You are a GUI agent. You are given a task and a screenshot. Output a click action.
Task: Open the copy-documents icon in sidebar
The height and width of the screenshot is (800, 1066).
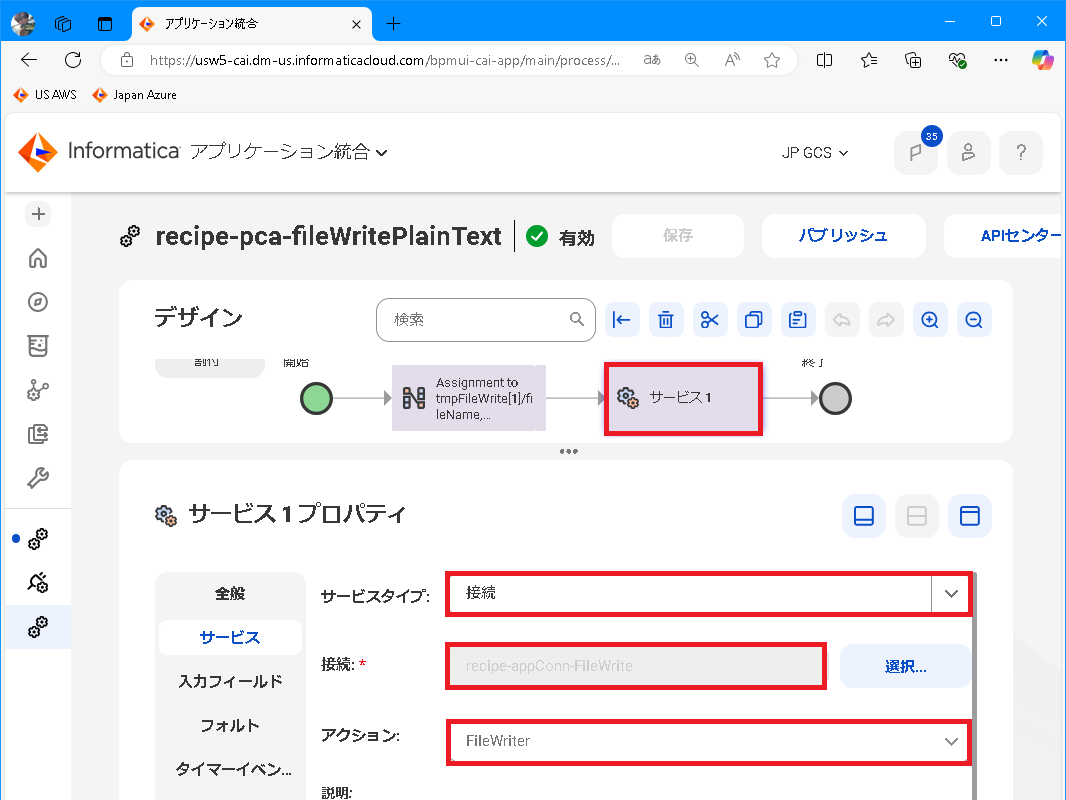tap(38, 434)
